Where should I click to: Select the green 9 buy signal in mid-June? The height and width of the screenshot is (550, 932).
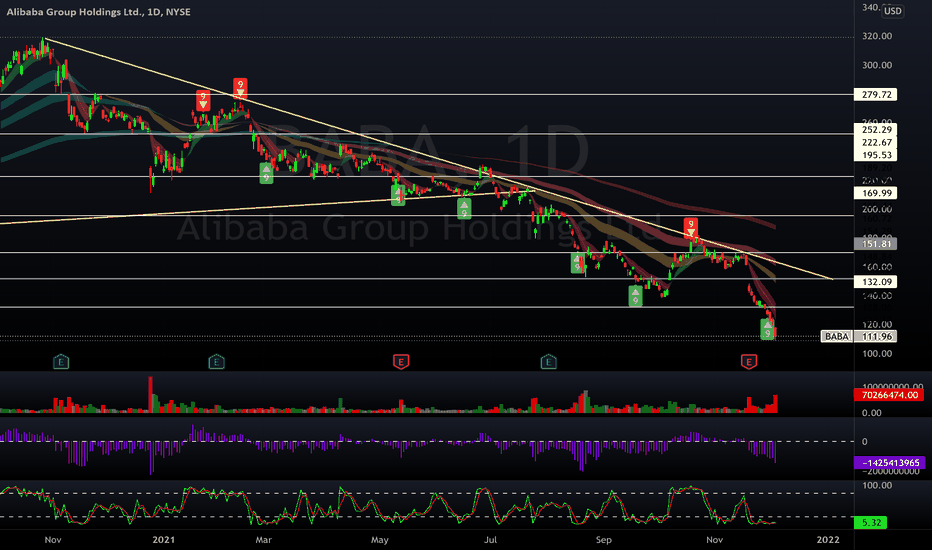pyautogui.click(x=464, y=209)
